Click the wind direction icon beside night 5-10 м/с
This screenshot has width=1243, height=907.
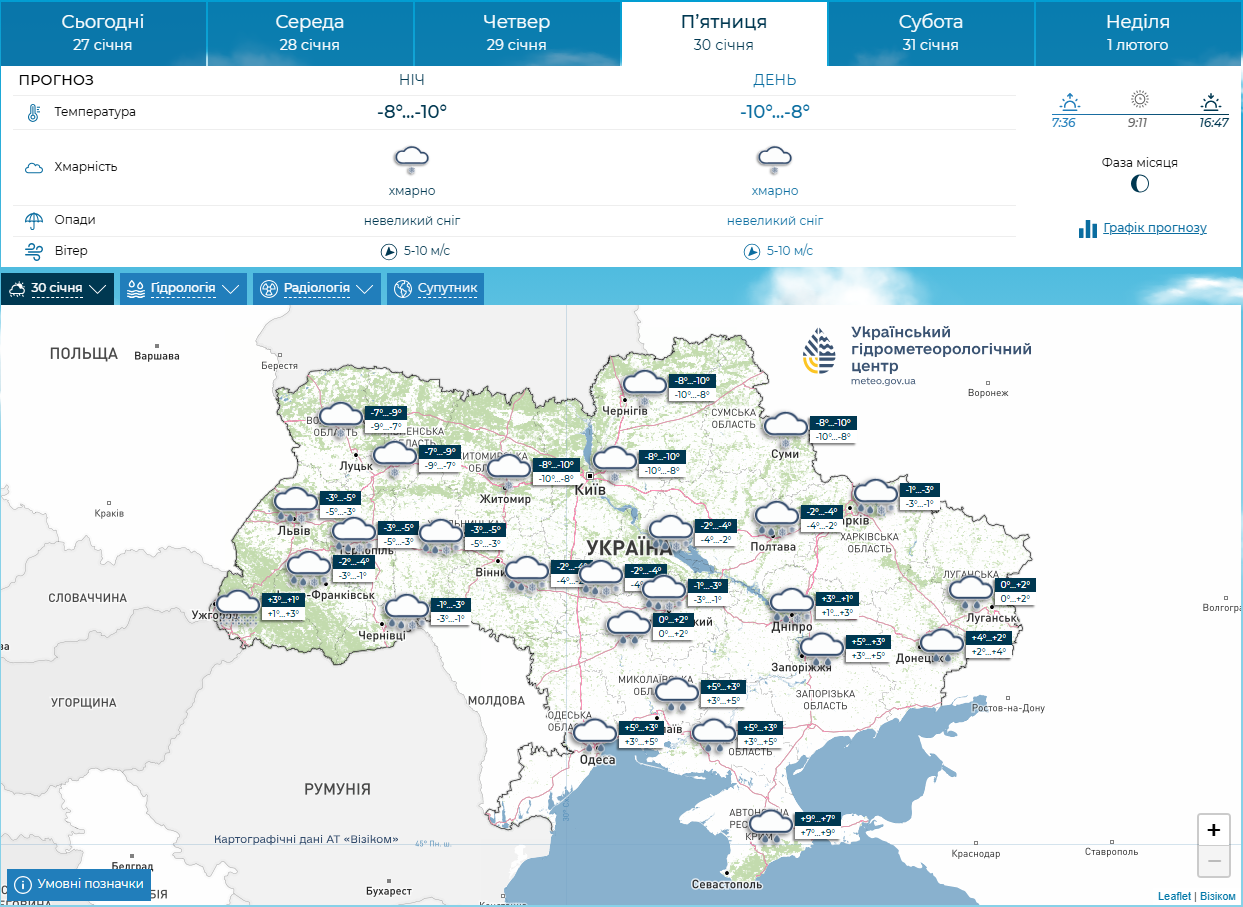click(x=390, y=251)
